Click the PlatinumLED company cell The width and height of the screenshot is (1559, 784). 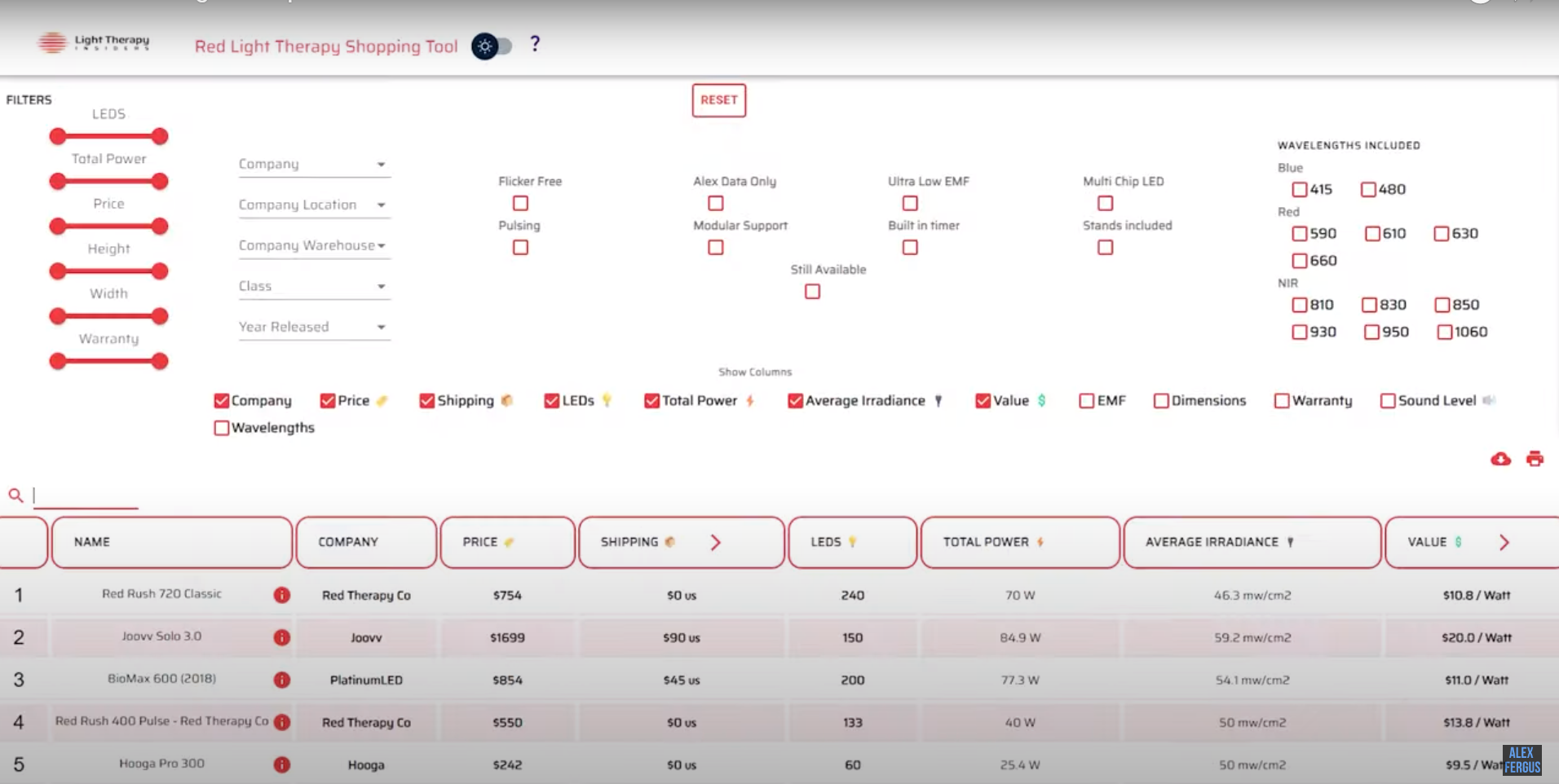366,680
